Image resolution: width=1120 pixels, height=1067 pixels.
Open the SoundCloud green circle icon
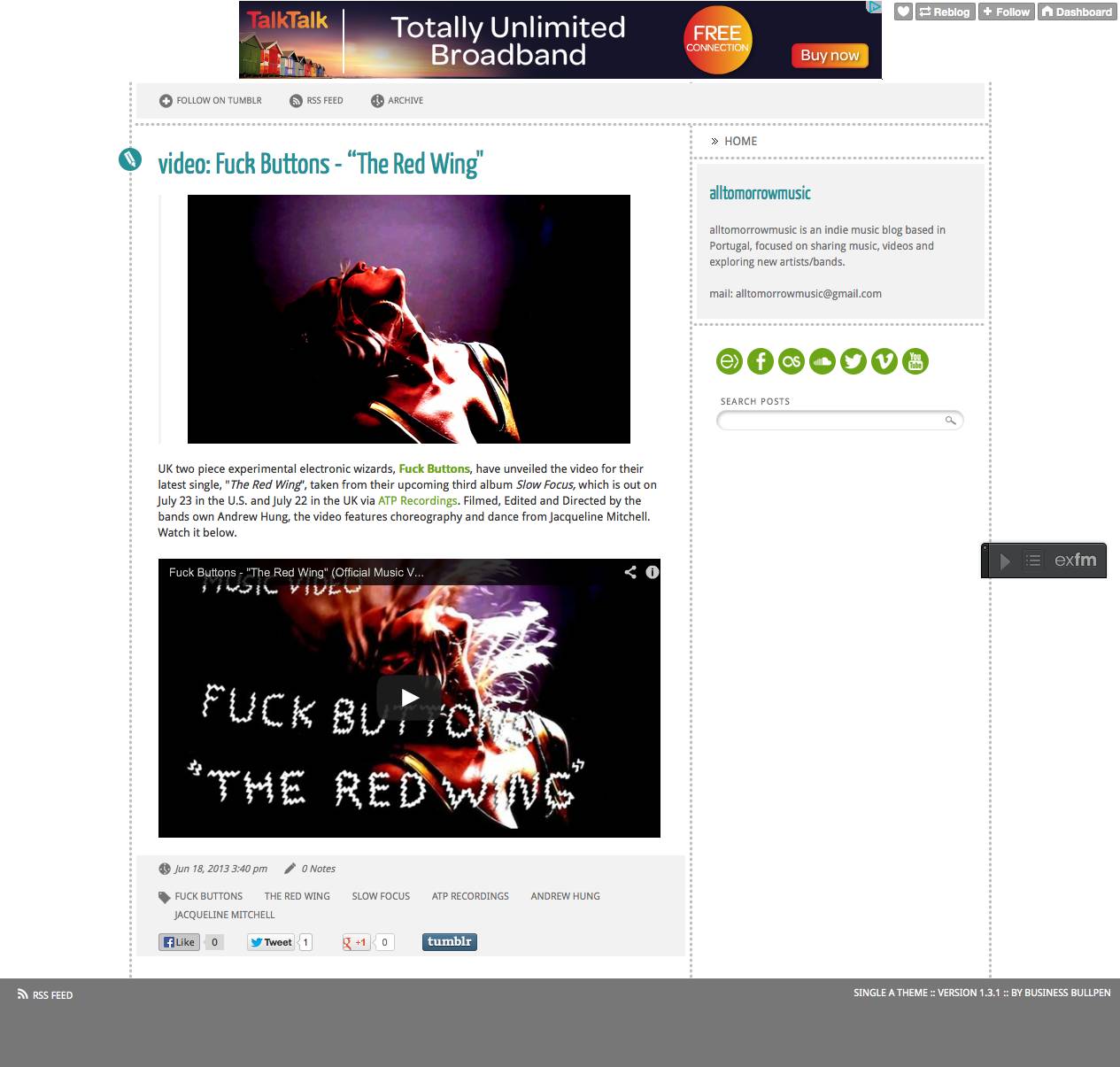pyautogui.click(x=823, y=361)
